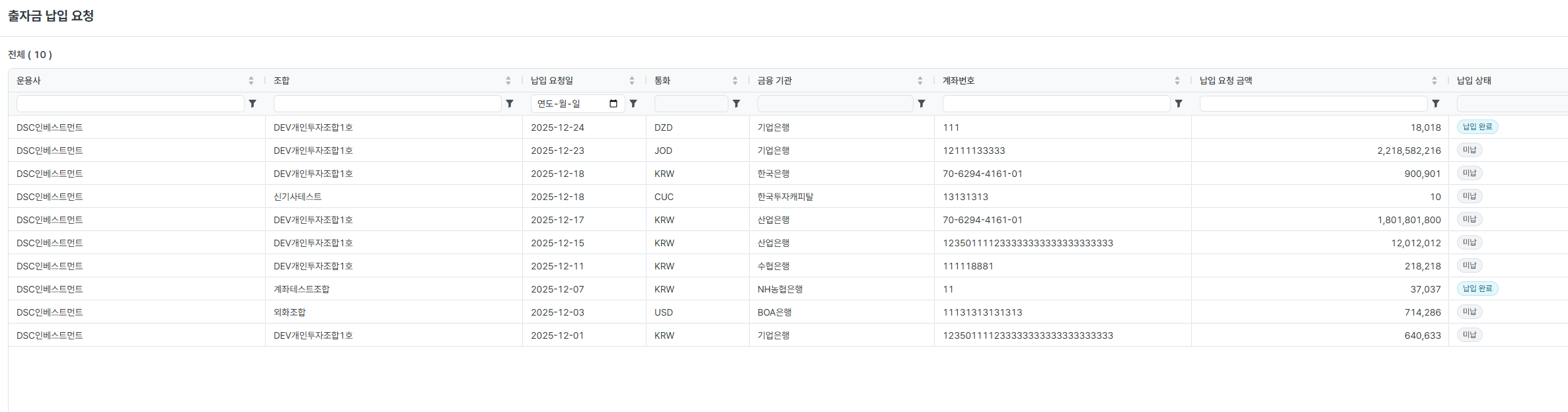Sort by 납입 요청 금액 using its sort arrows

(1434, 81)
